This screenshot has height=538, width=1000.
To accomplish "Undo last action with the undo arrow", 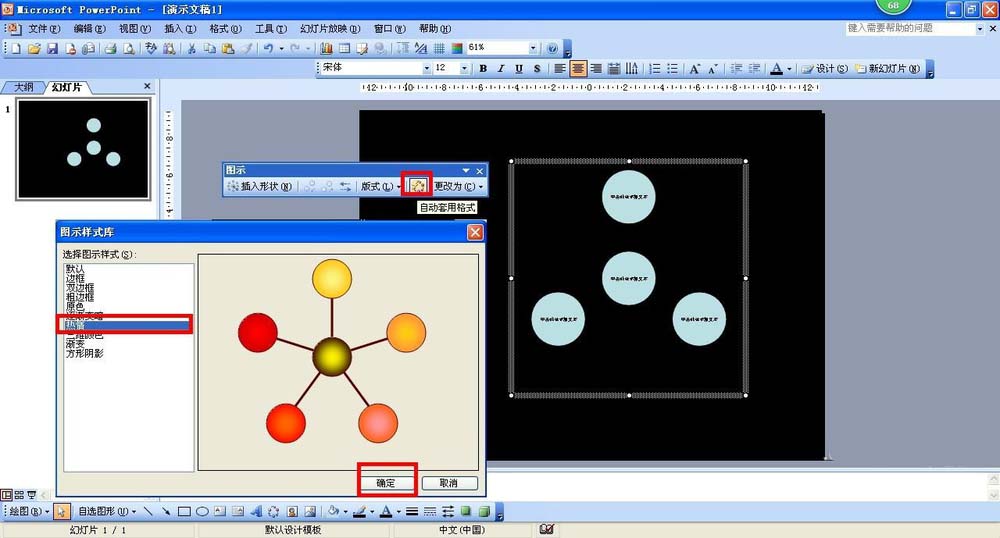I will tap(268, 48).
